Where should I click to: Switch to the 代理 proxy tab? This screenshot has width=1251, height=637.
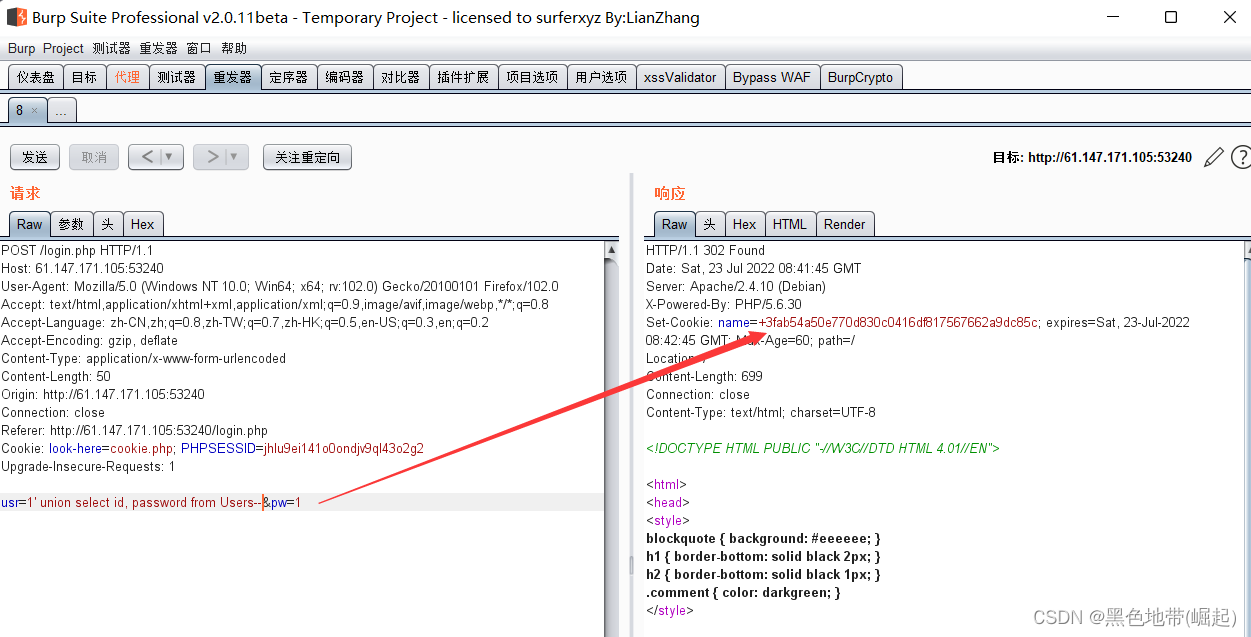(128, 77)
